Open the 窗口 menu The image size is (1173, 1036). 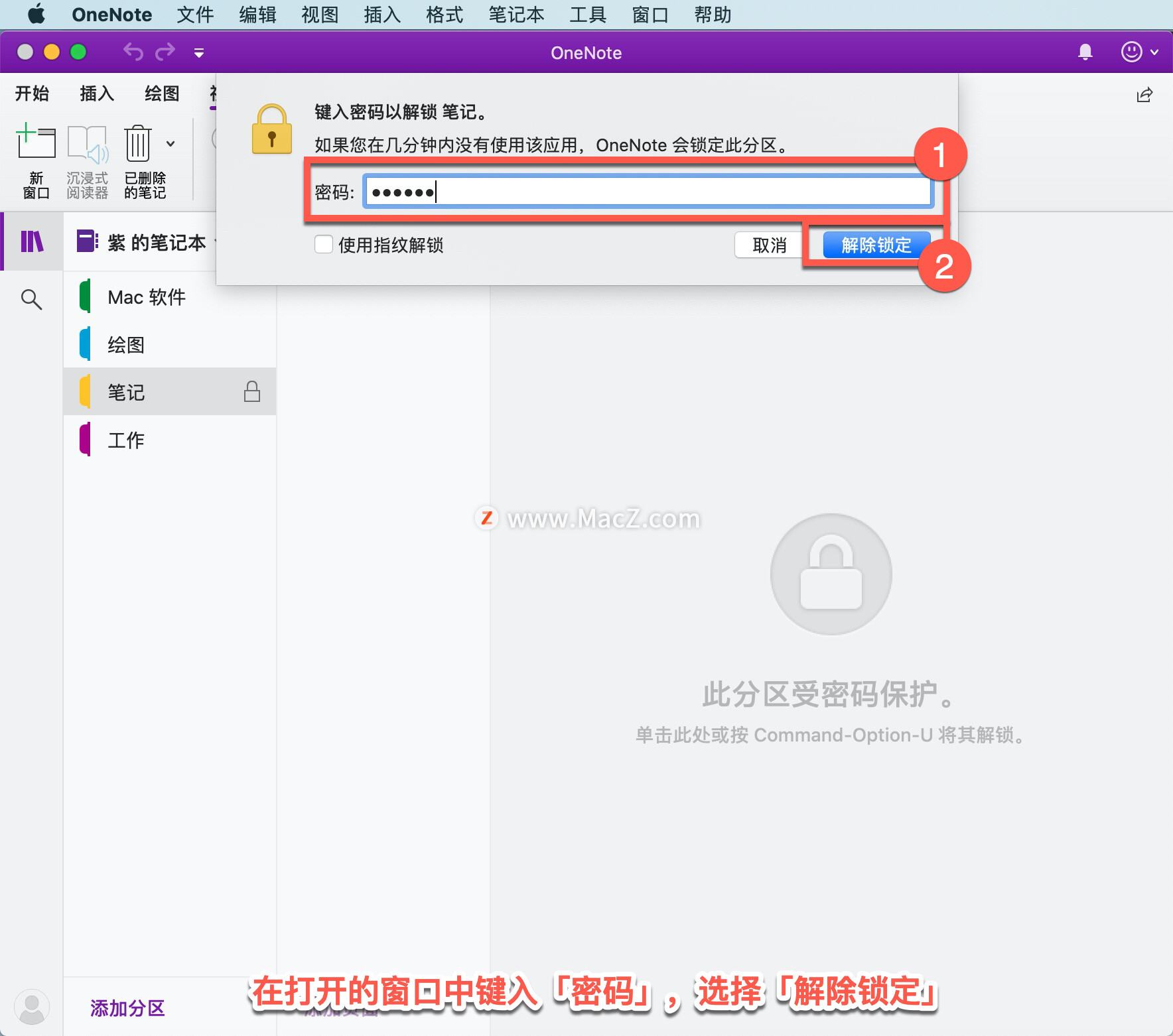tap(650, 15)
